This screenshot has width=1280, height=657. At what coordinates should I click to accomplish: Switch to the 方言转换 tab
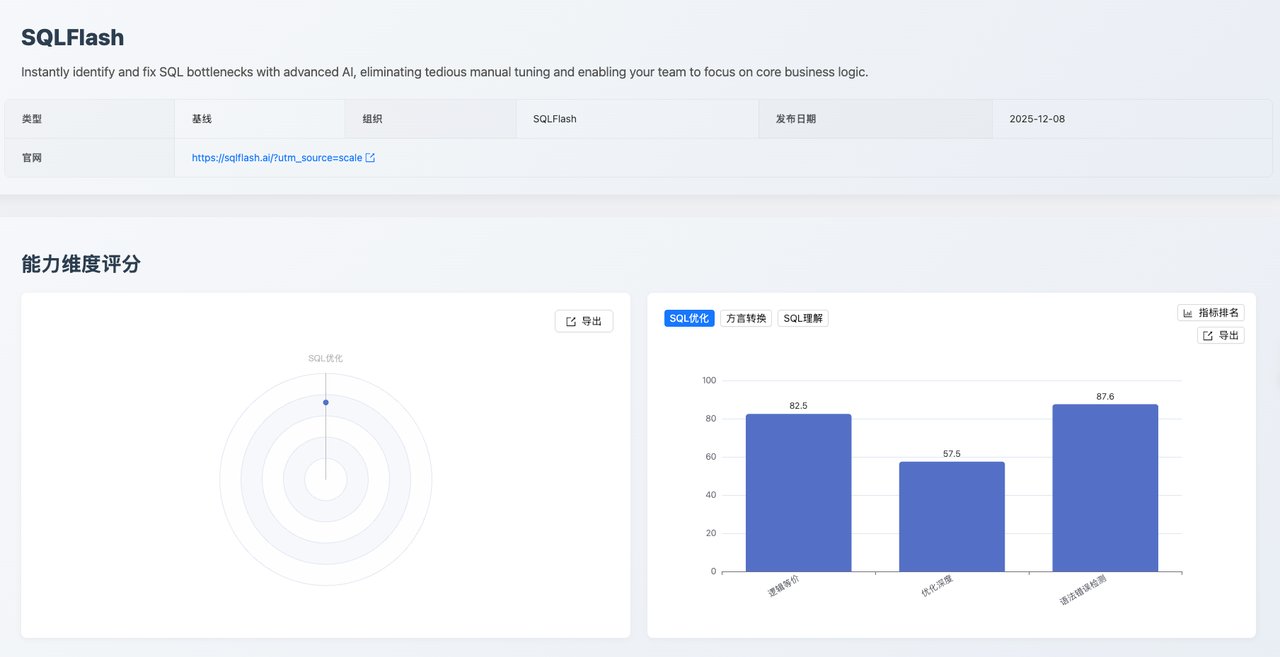[746, 318]
